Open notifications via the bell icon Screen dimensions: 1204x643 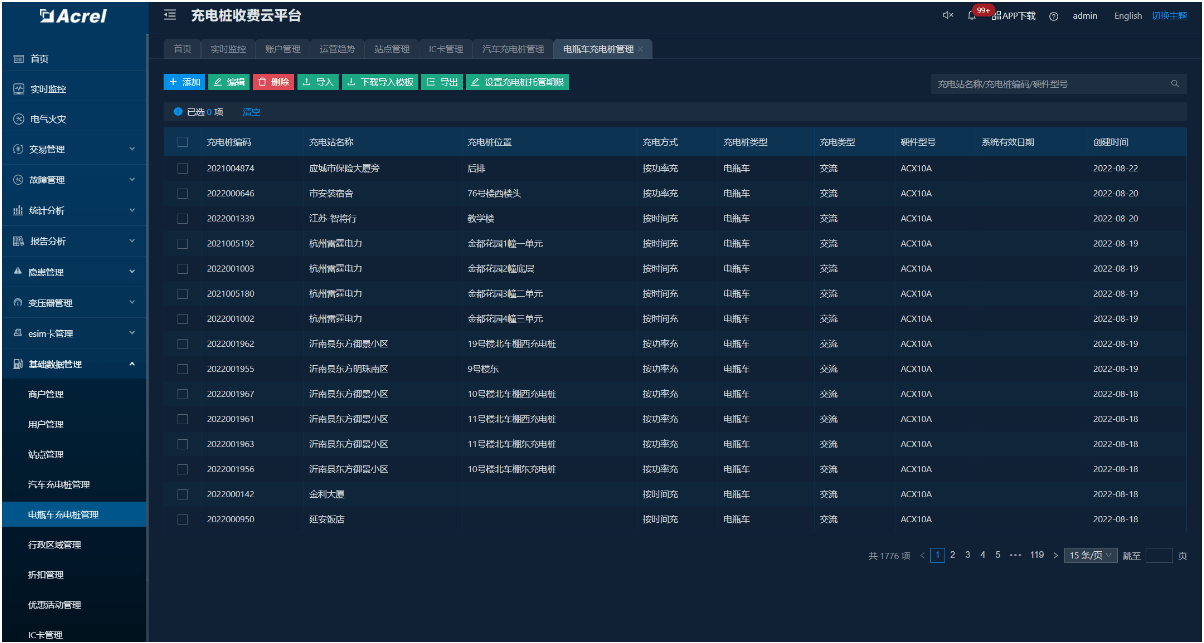coord(972,16)
